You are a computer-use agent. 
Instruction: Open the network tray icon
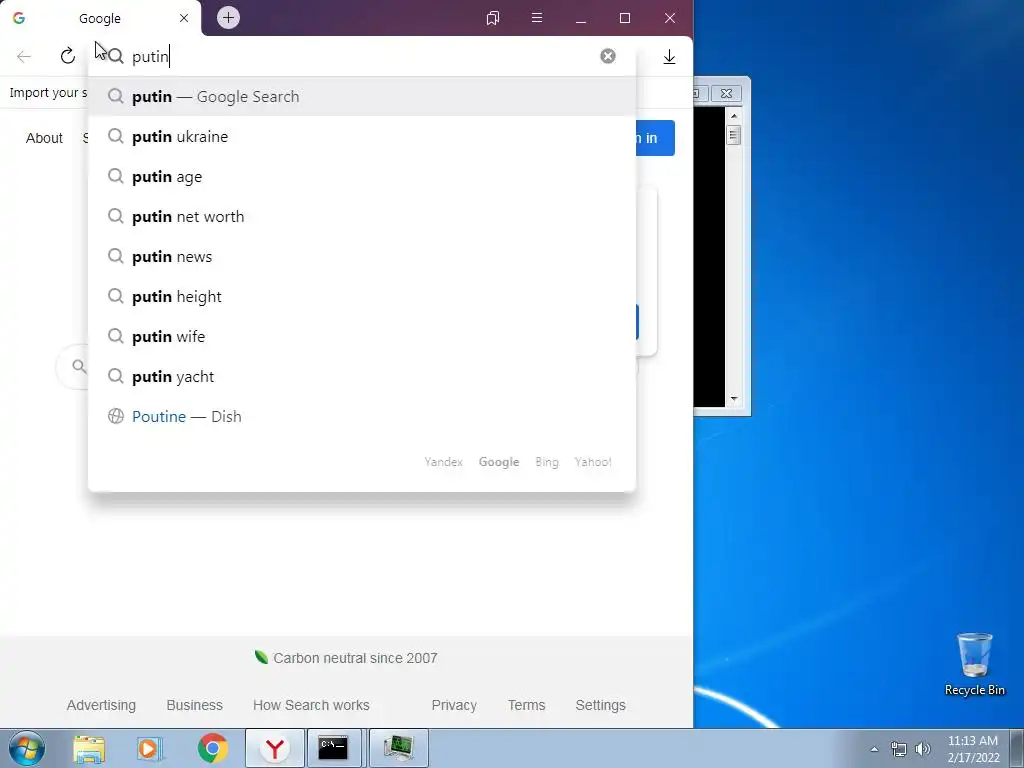point(899,749)
